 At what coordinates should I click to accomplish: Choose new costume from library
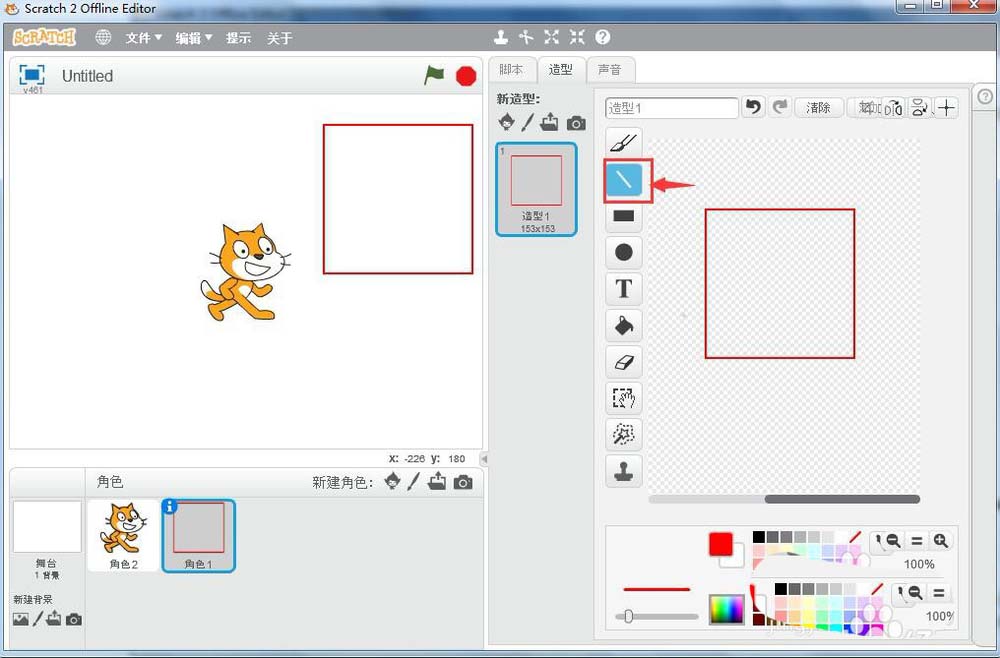coord(506,122)
